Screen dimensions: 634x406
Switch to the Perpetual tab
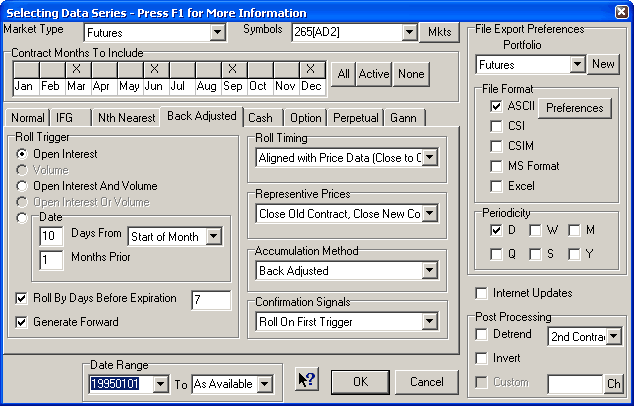(356, 118)
